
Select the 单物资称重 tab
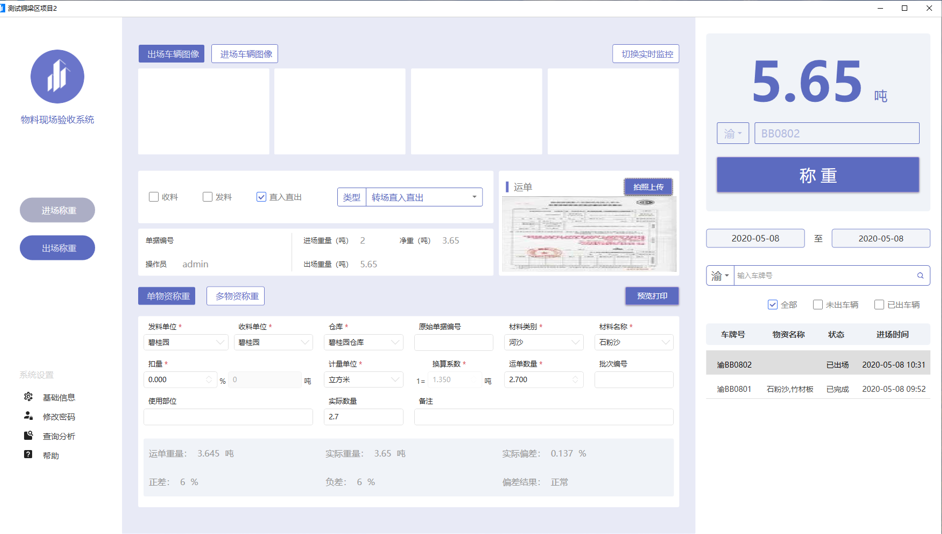167,296
